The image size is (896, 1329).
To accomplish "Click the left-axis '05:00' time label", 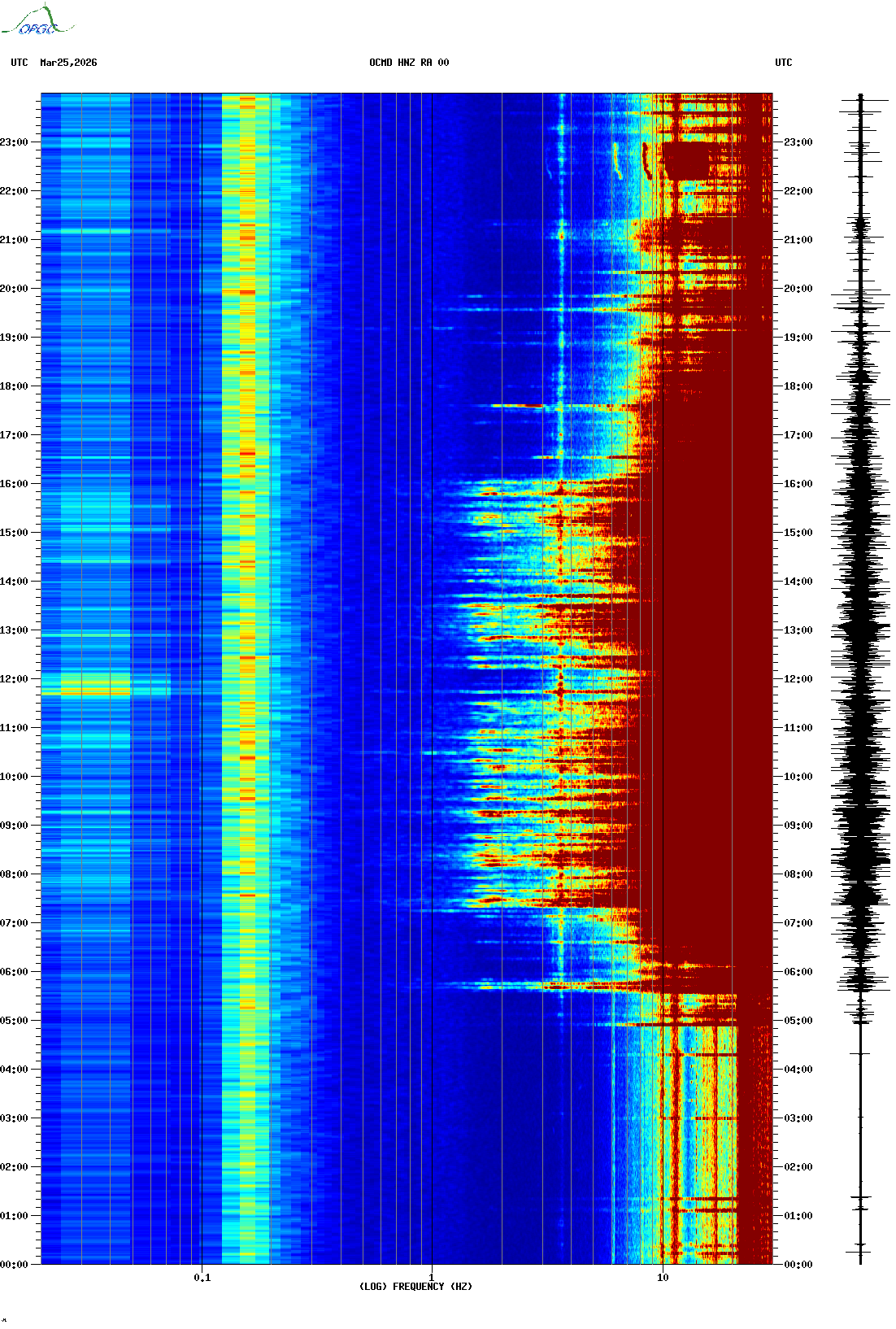I will (14, 1021).
